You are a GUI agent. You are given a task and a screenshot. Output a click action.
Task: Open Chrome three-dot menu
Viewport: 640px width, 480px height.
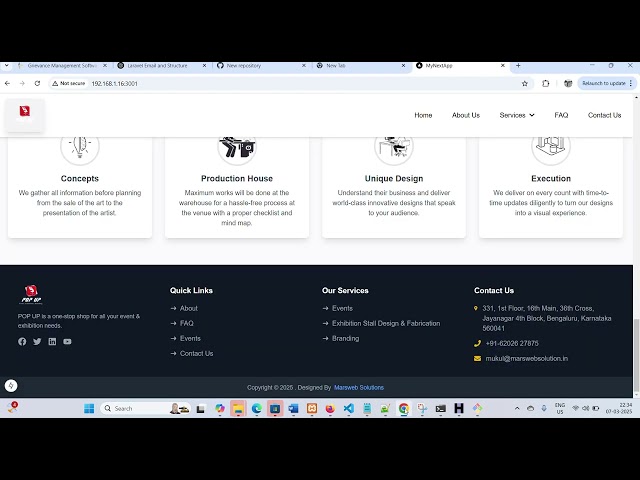(x=631, y=83)
